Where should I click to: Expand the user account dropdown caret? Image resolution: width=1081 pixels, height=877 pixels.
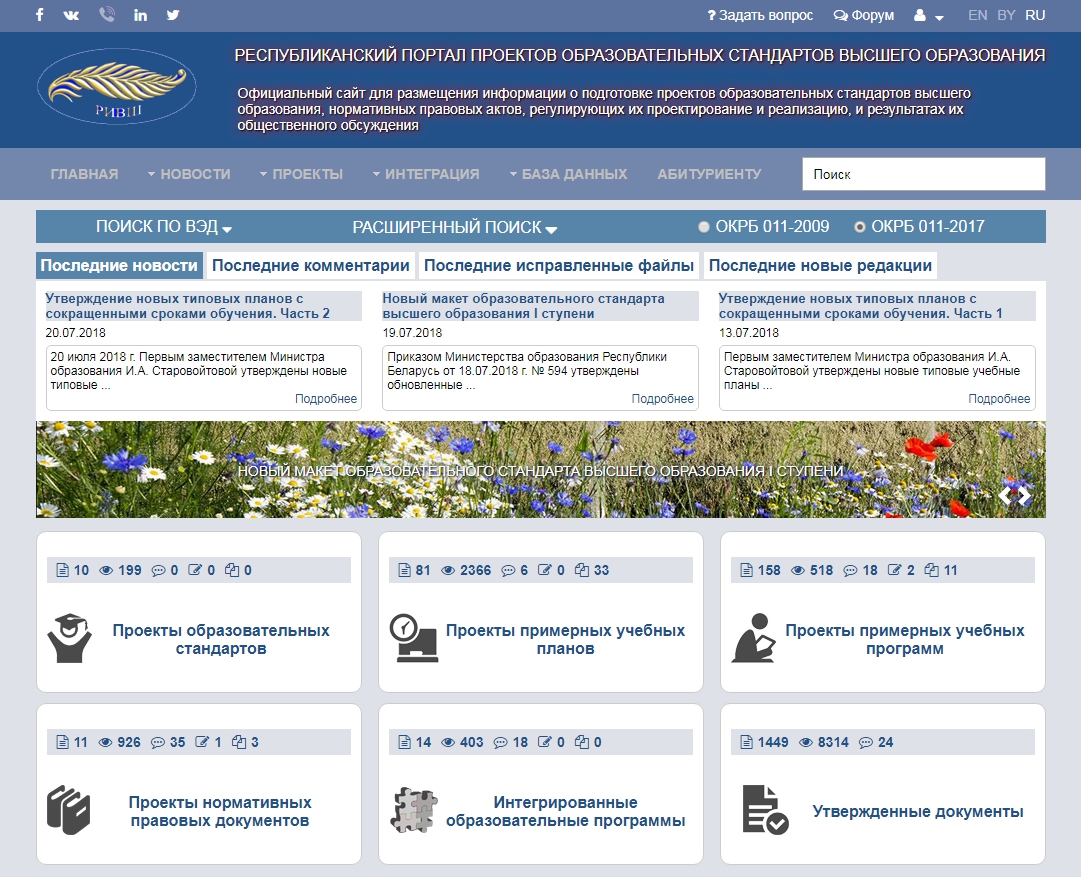(x=939, y=17)
